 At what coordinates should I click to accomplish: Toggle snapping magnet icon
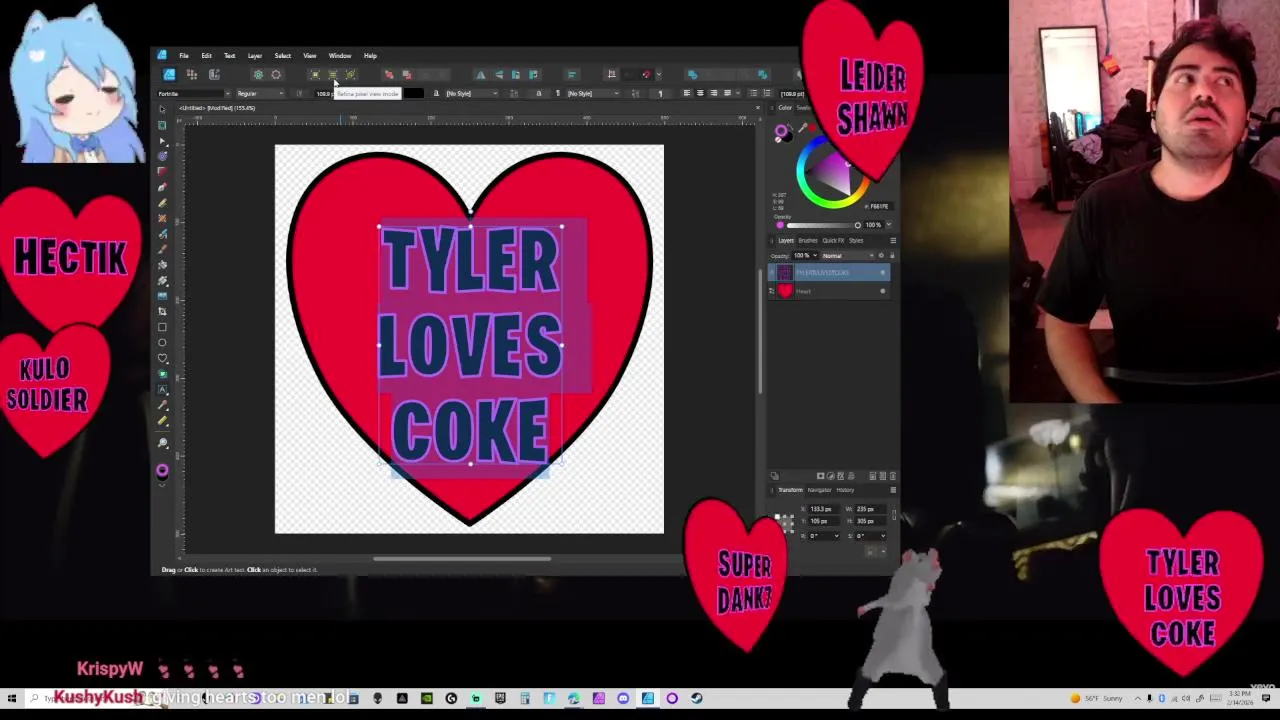pos(645,75)
